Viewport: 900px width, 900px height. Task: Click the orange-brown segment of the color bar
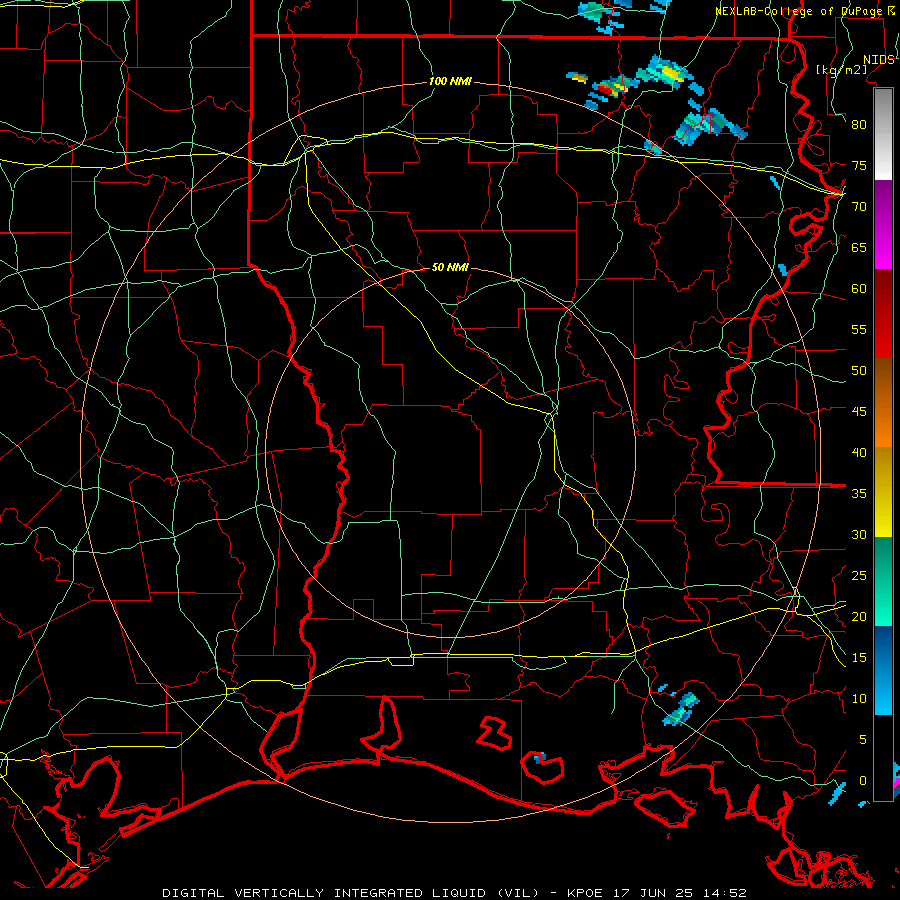point(883,403)
